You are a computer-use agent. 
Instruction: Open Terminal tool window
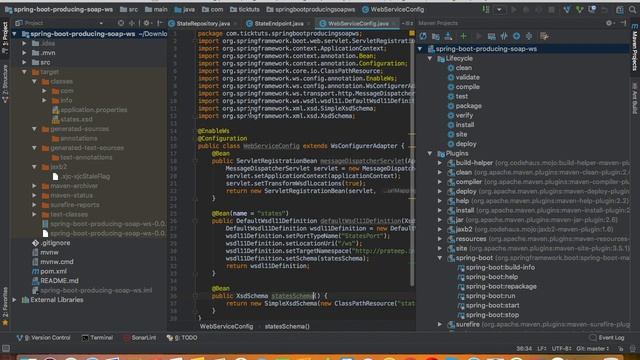pos(97,338)
